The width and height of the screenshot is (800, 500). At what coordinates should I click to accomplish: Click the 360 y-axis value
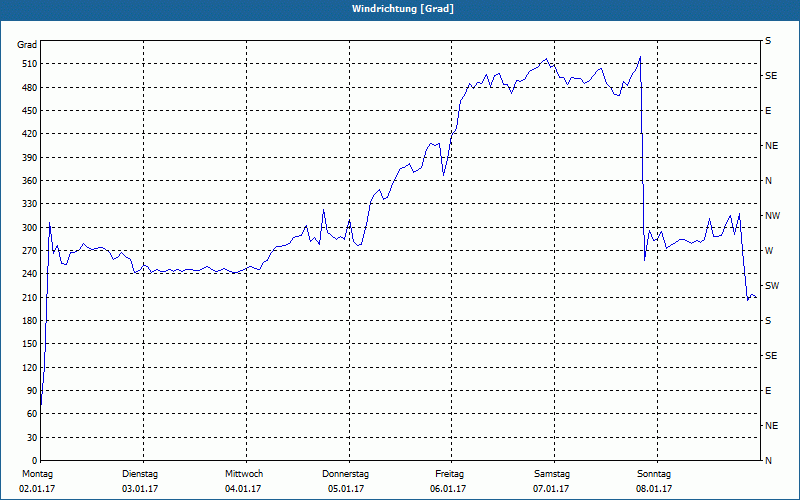click(30, 181)
